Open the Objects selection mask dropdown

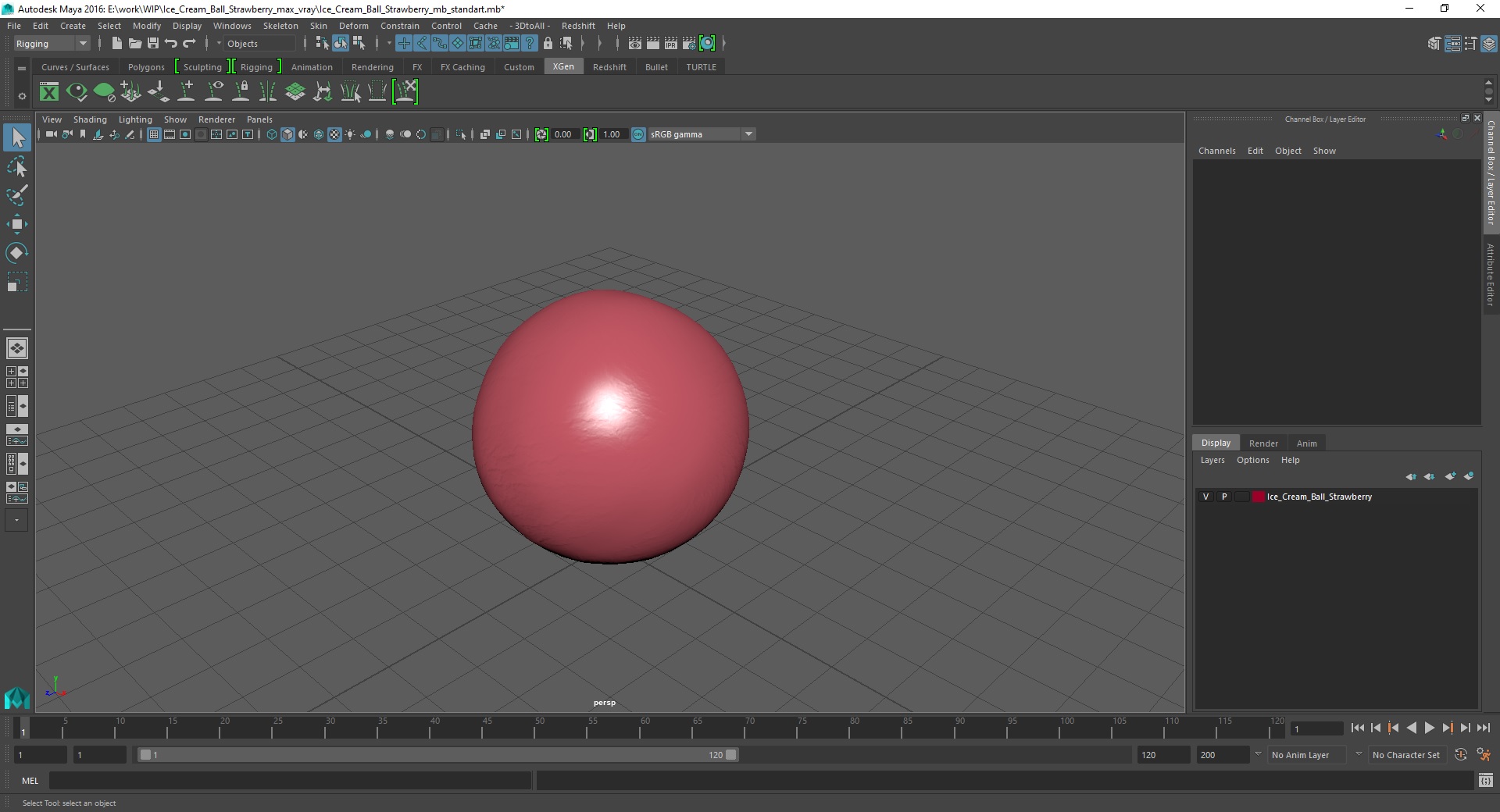[x=259, y=44]
